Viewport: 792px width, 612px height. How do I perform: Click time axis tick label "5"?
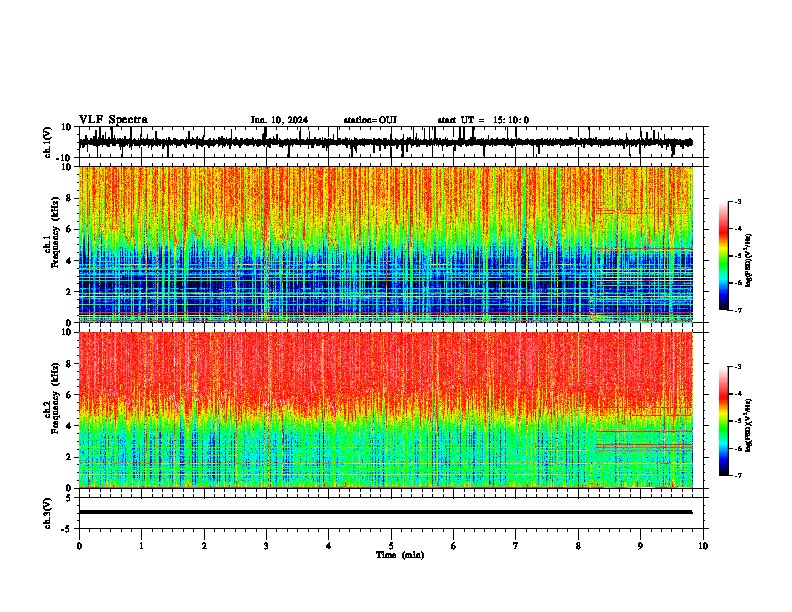(391, 546)
